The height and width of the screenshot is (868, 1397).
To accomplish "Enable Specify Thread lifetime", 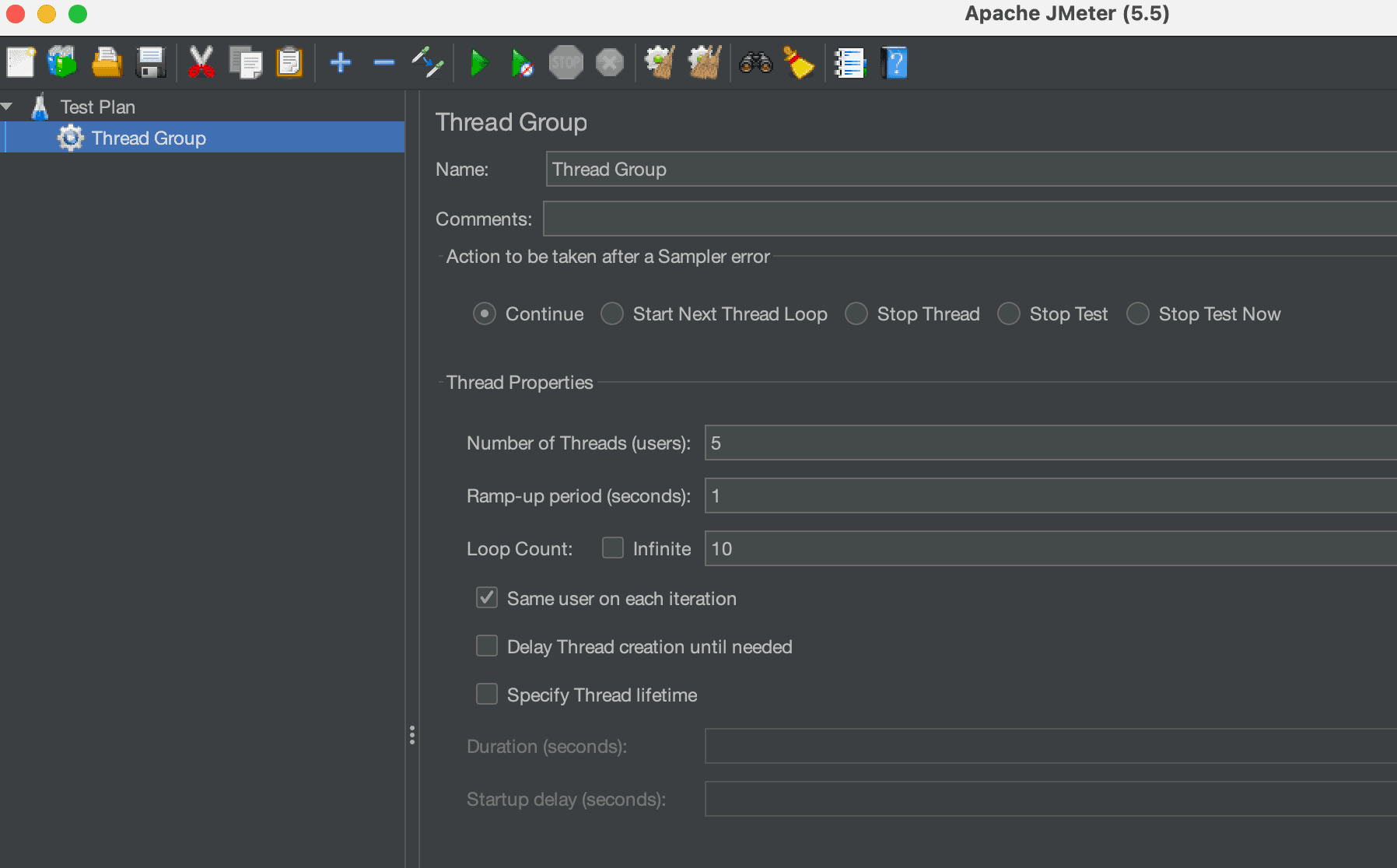I will click(x=487, y=694).
